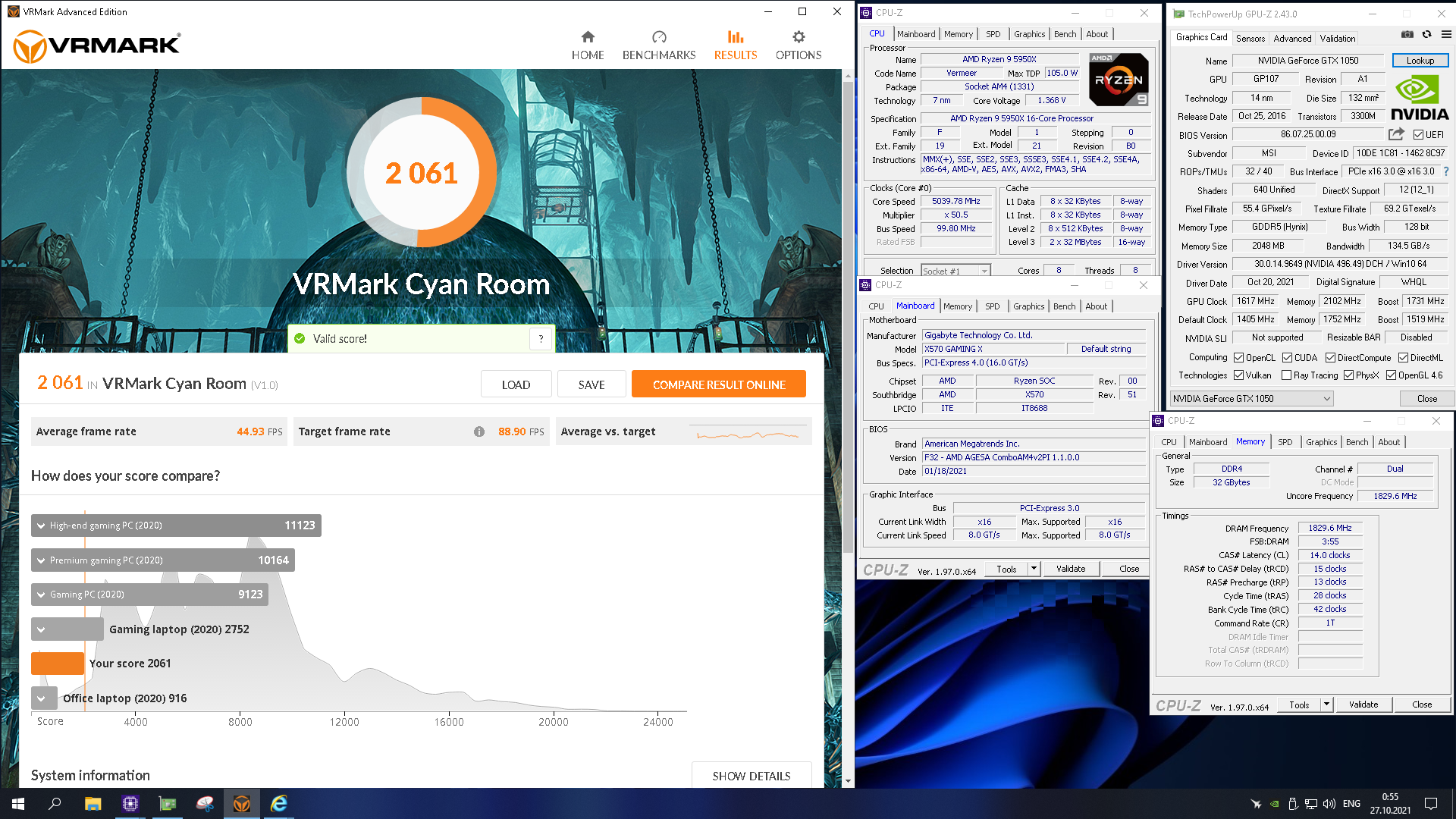Open Tools dropdown arrow in Memory CPU-Z window

(x=1326, y=704)
